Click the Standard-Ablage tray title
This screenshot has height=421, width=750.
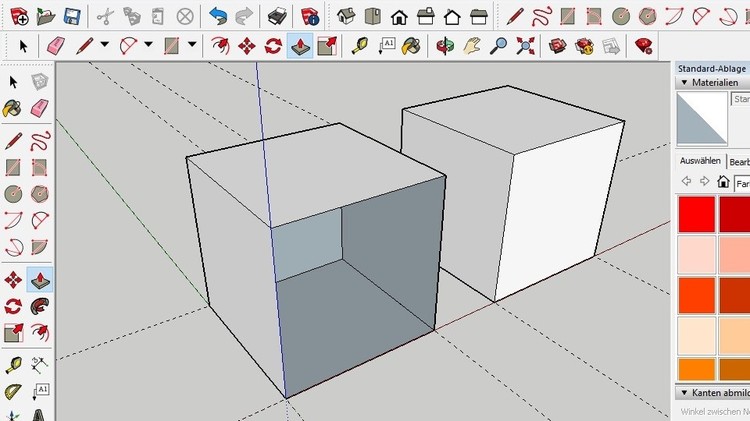[x=712, y=68]
